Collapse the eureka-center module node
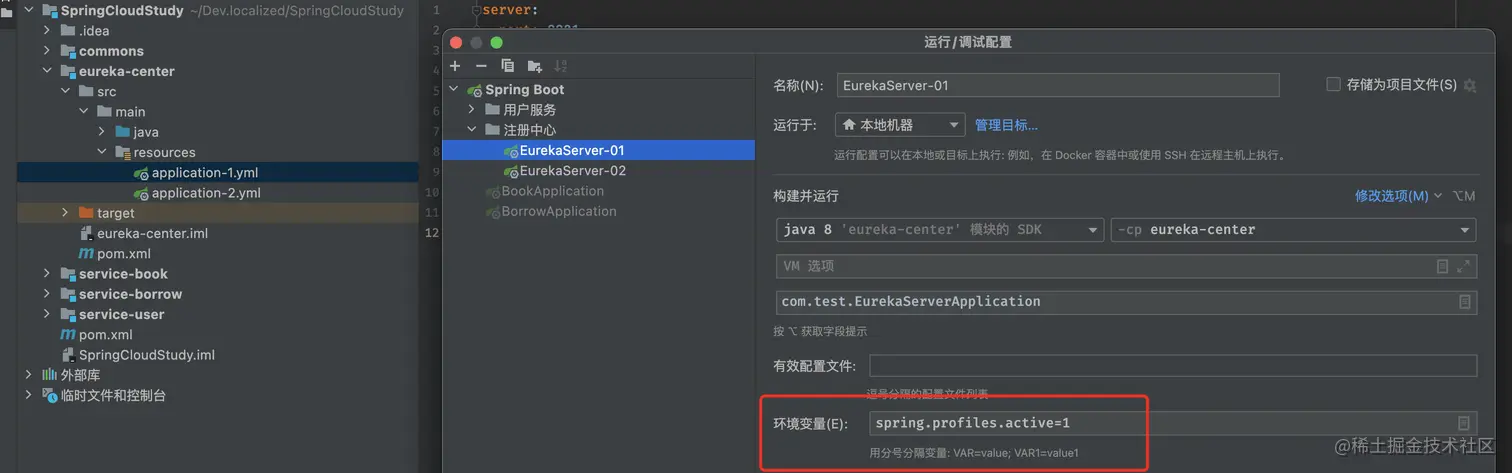This screenshot has width=1512, height=473. [x=48, y=72]
